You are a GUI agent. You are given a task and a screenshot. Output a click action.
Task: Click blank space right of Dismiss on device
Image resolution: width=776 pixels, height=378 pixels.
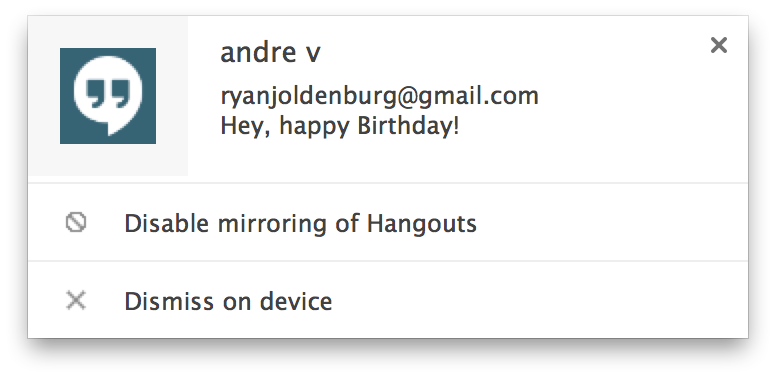click(539, 300)
